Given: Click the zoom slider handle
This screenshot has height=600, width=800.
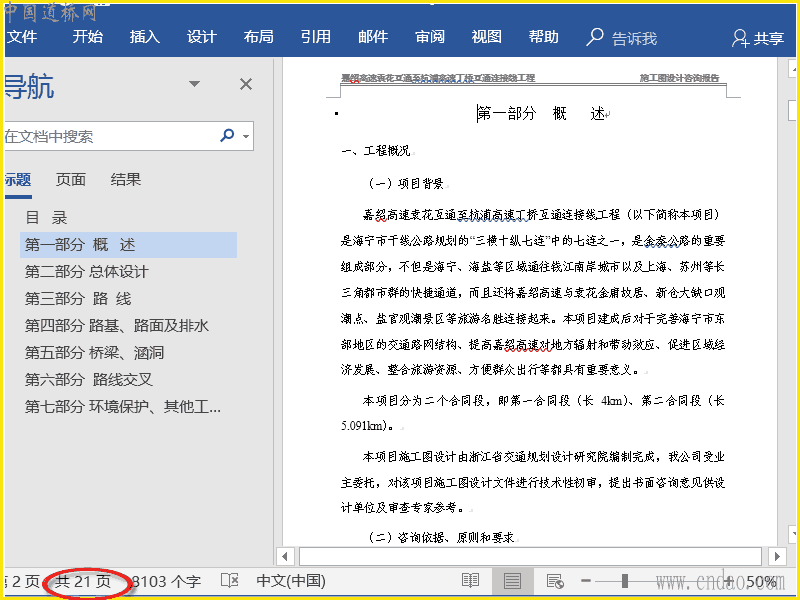Looking at the screenshot, I should click(x=624, y=581).
